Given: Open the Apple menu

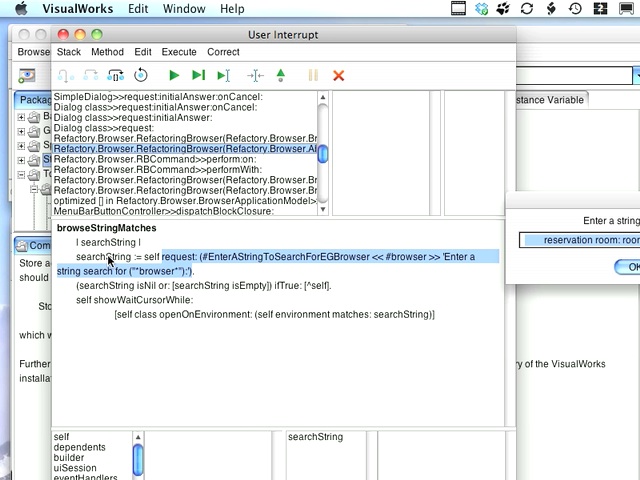Looking at the screenshot, I should [21, 9].
